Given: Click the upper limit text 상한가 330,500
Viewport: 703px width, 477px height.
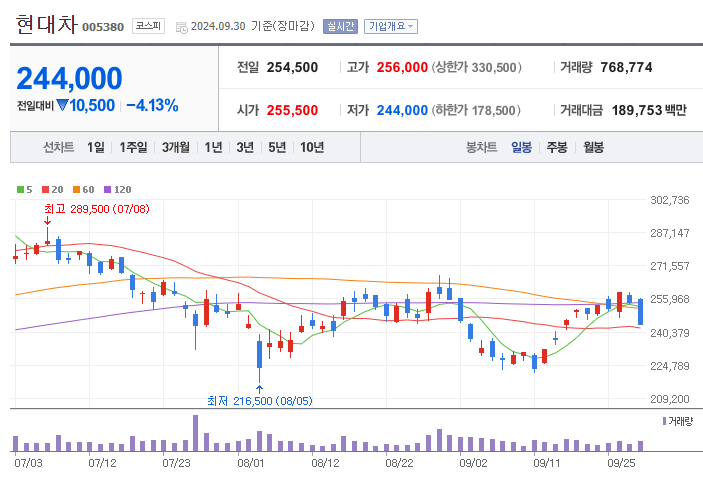Looking at the screenshot, I should click(477, 67).
